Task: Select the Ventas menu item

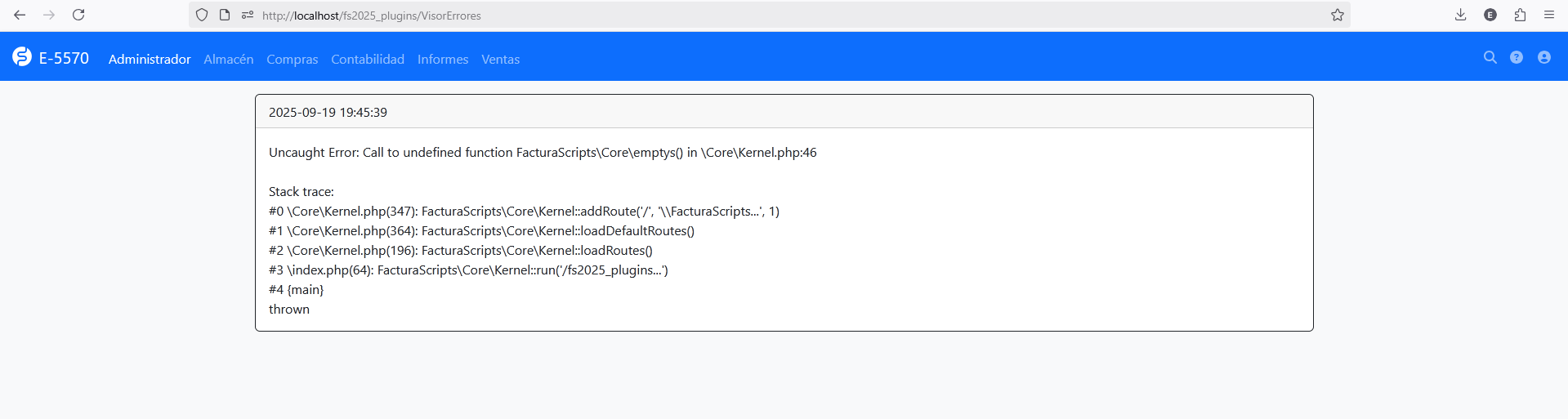Action: click(x=501, y=59)
